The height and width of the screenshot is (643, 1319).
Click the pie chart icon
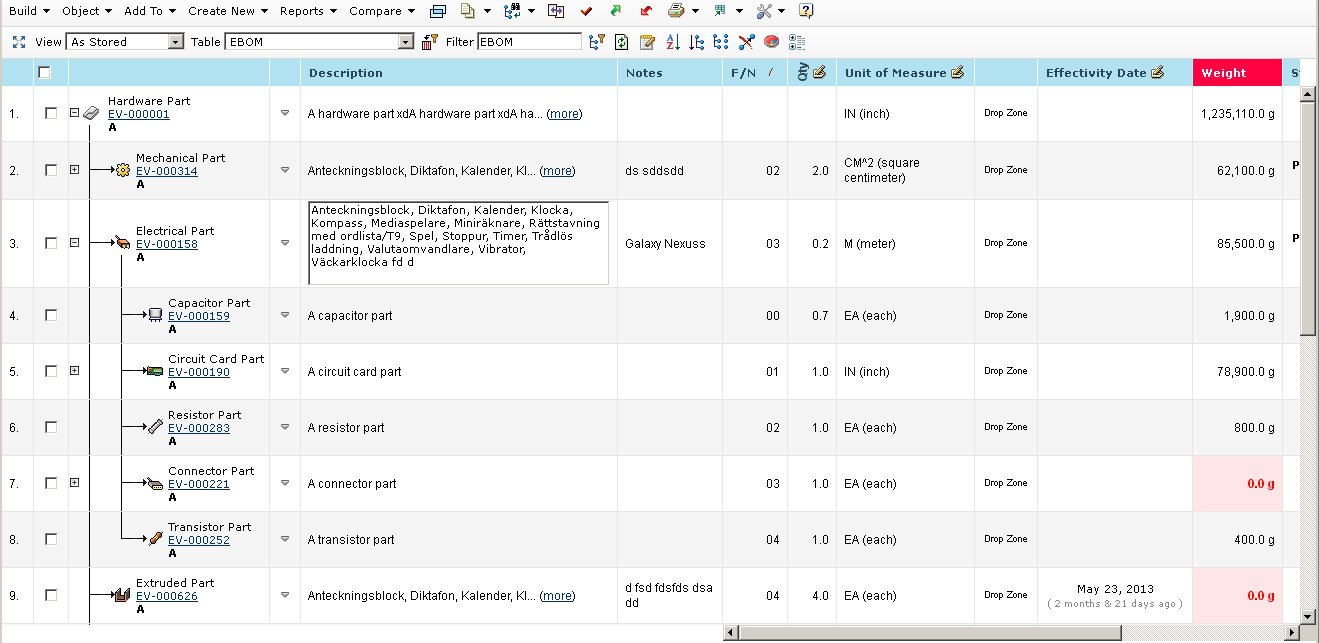[x=771, y=42]
